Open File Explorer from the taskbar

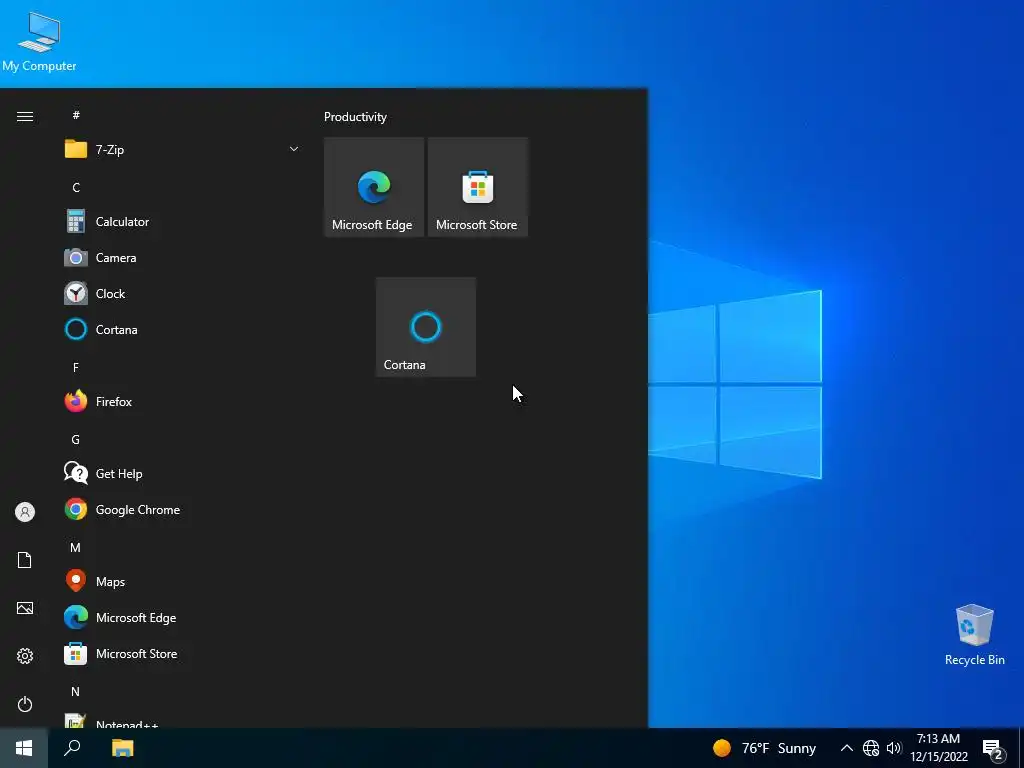(122, 748)
